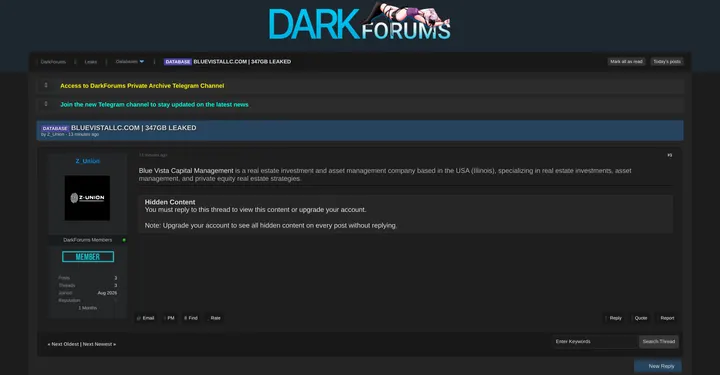Open Z_Union username profile link in post

click(87, 161)
